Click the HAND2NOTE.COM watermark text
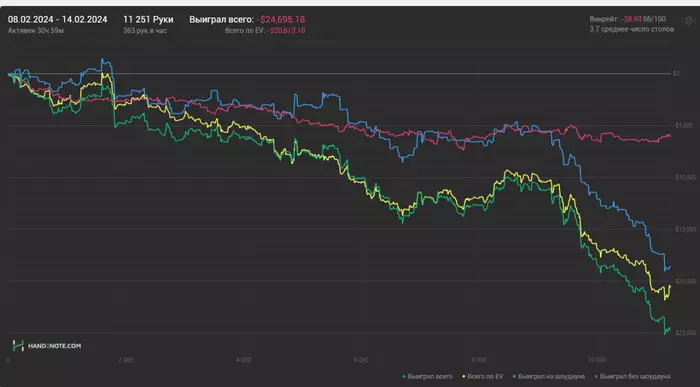This screenshot has height=387, width=700. (54, 346)
